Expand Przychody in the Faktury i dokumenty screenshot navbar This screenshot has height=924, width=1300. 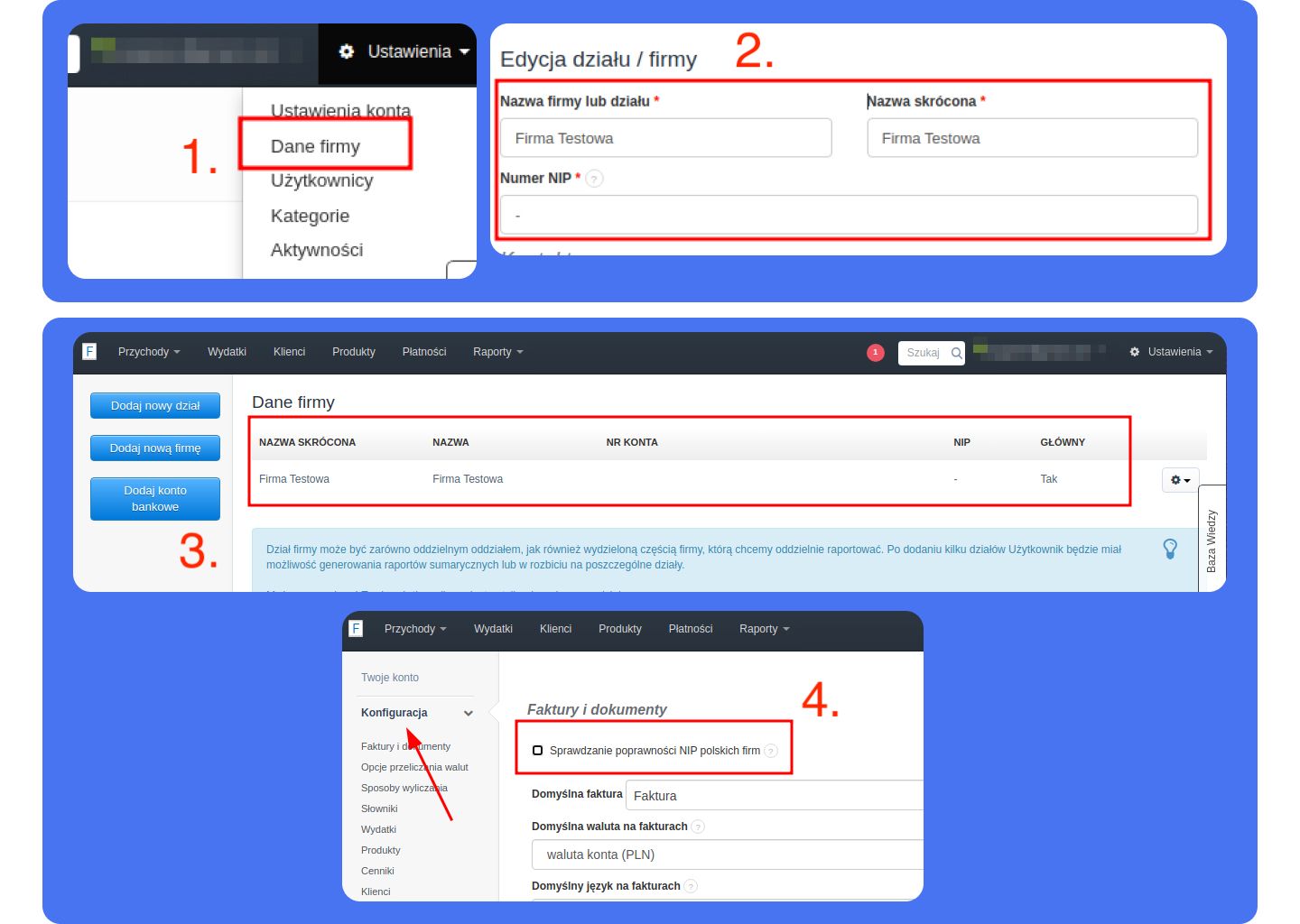tap(415, 629)
